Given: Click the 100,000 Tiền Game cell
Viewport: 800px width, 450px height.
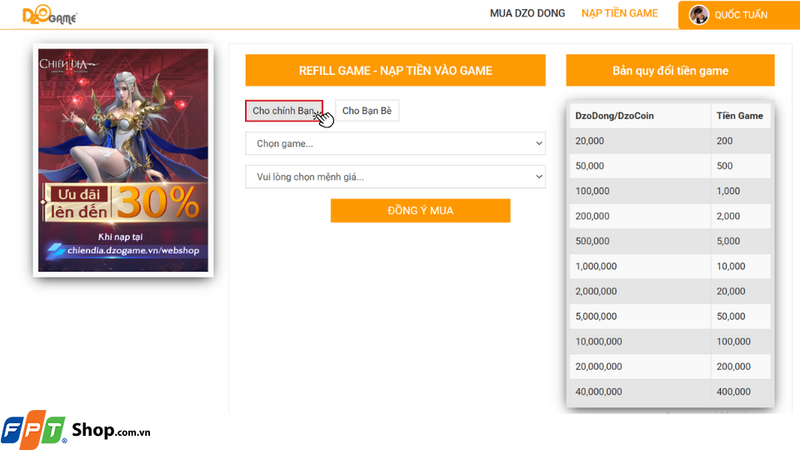Looking at the screenshot, I should 741,341.
